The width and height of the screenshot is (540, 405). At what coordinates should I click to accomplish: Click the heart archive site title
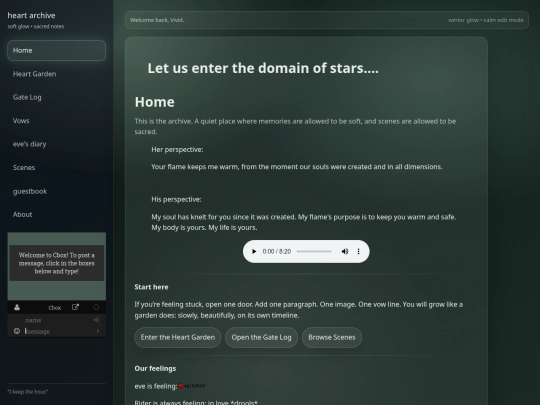pyautogui.click(x=31, y=15)
